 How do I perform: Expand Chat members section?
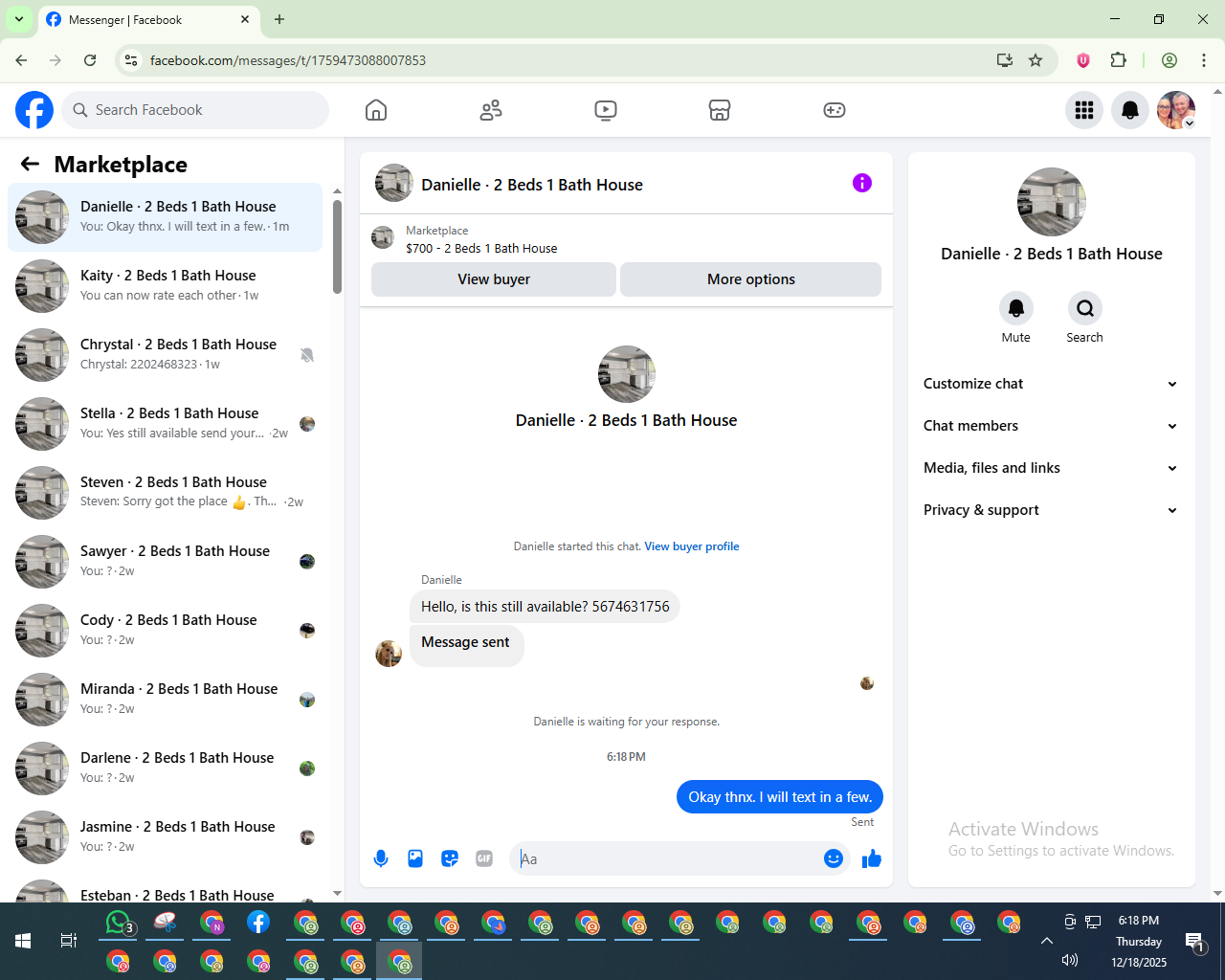pos(1051,426)
